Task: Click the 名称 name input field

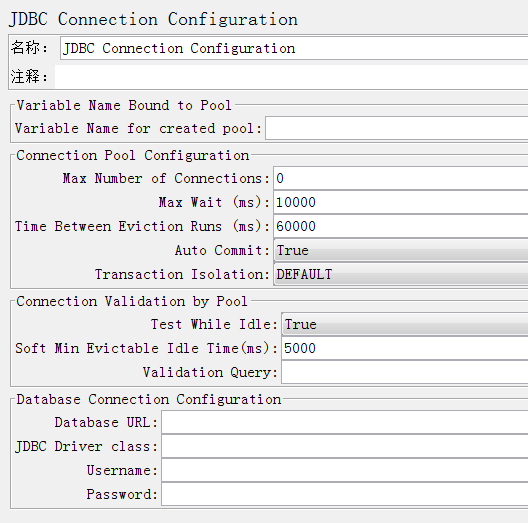Action: pyautogui.click(x=294, y=48)
